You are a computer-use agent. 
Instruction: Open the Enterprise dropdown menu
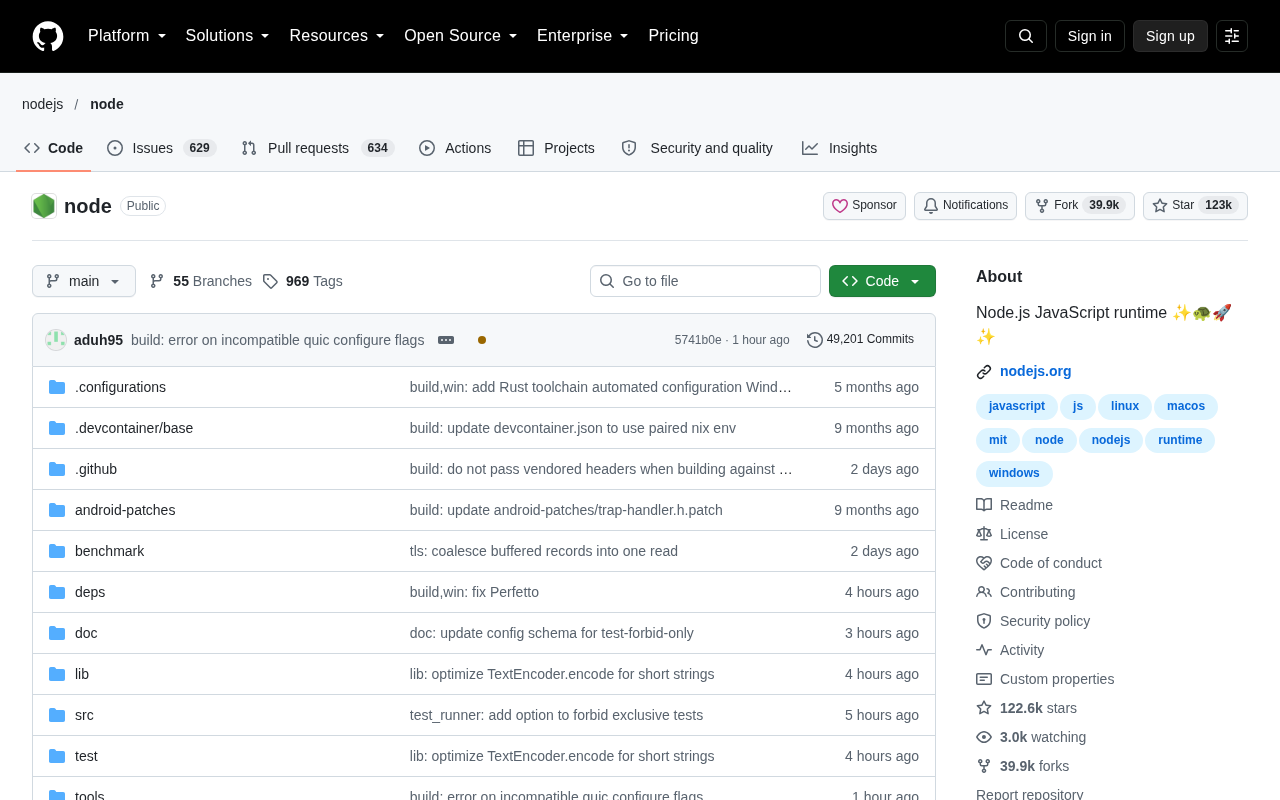click(583, 36)
